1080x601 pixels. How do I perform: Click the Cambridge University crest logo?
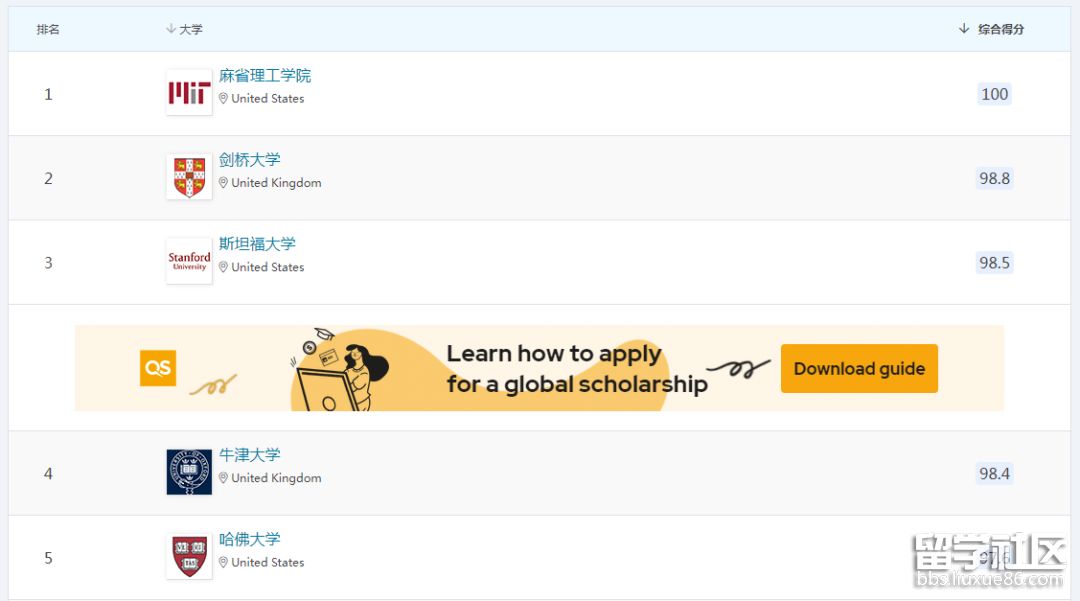point(189,177)
